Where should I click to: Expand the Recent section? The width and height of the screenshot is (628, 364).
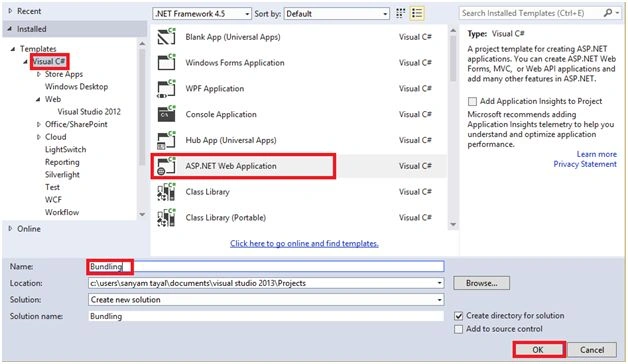[x=10, y=11]
